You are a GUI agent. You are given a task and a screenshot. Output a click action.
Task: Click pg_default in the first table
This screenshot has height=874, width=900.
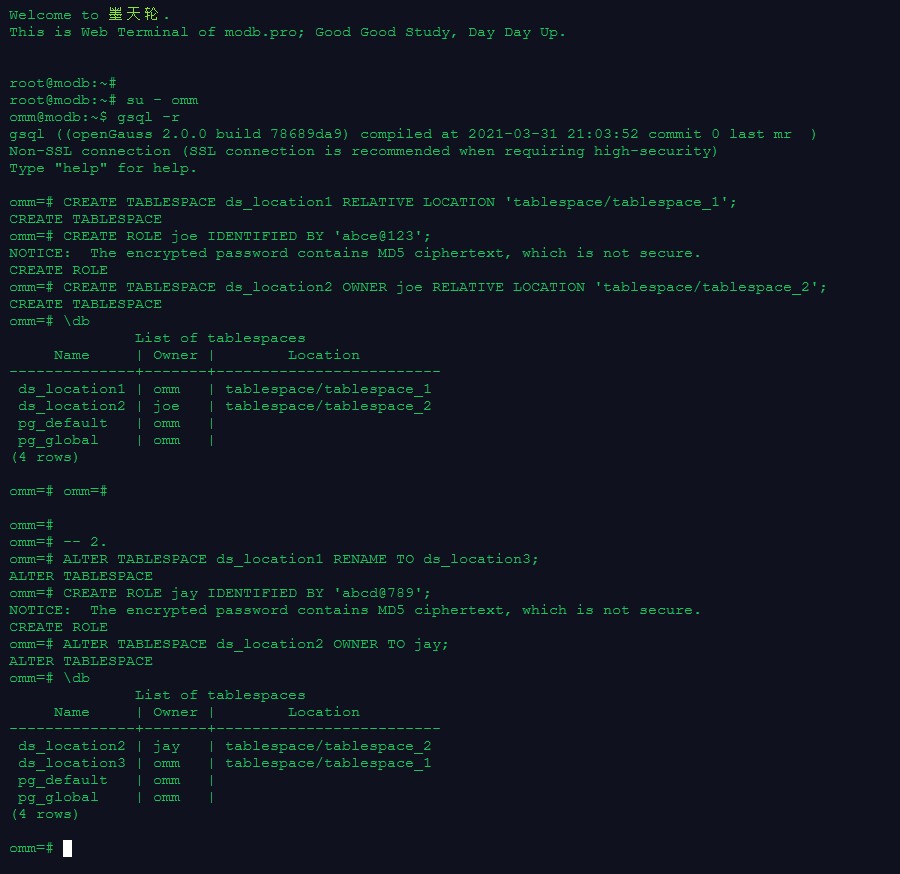tap(62, 424)
